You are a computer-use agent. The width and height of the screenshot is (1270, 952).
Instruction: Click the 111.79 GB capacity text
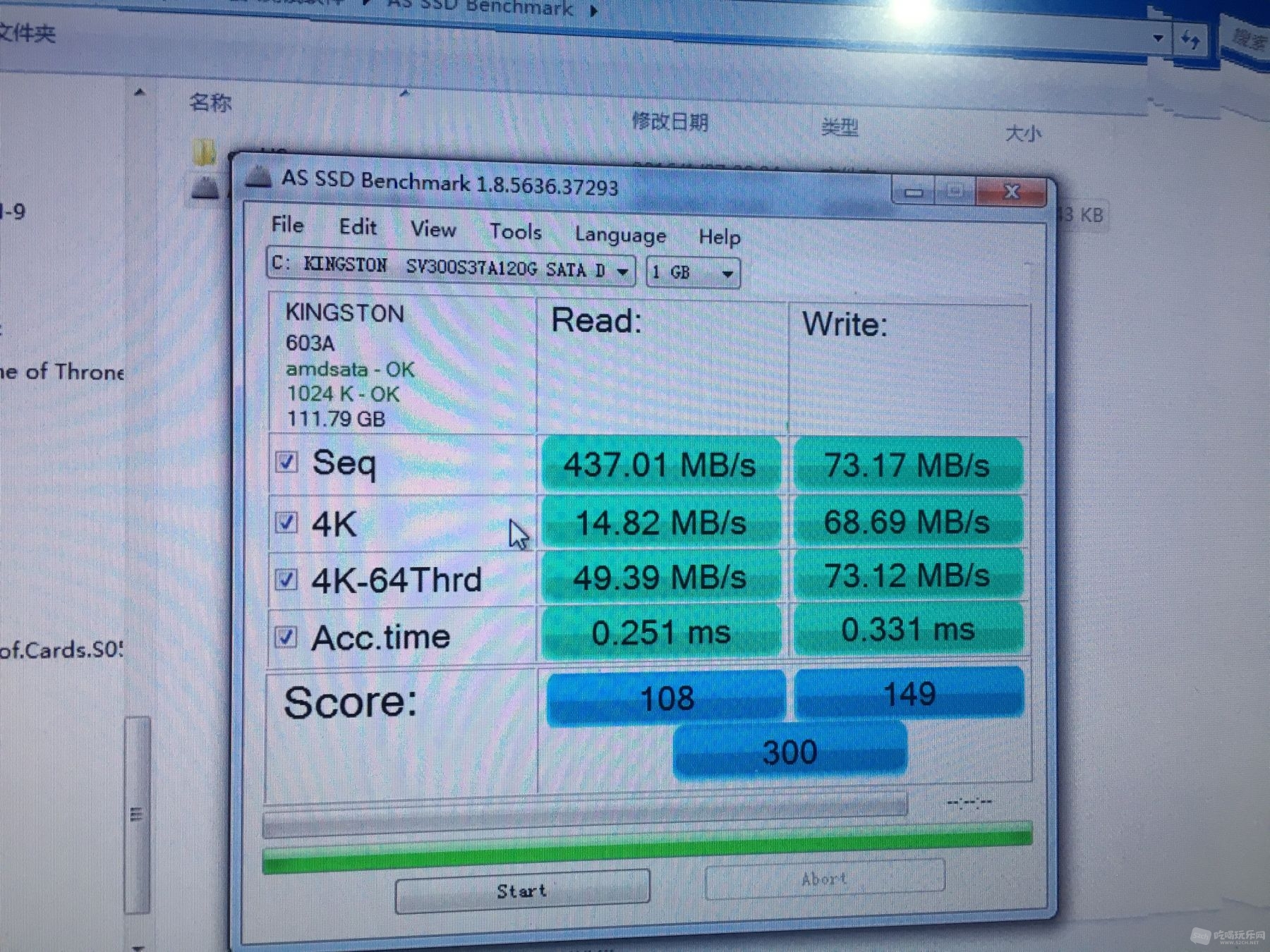(x=336, y=419)
